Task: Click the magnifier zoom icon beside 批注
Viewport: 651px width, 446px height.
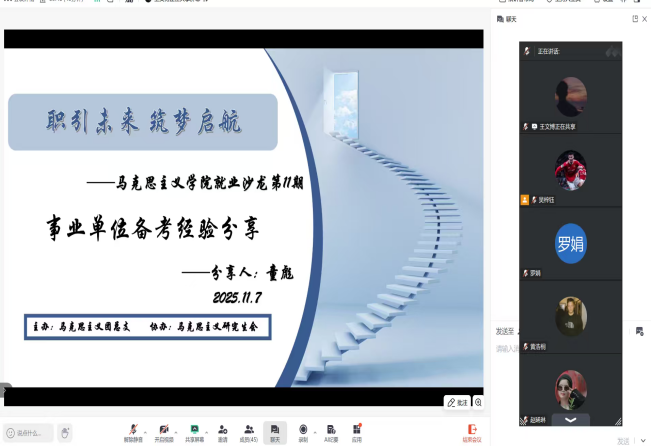Action: tap(478, 402)
